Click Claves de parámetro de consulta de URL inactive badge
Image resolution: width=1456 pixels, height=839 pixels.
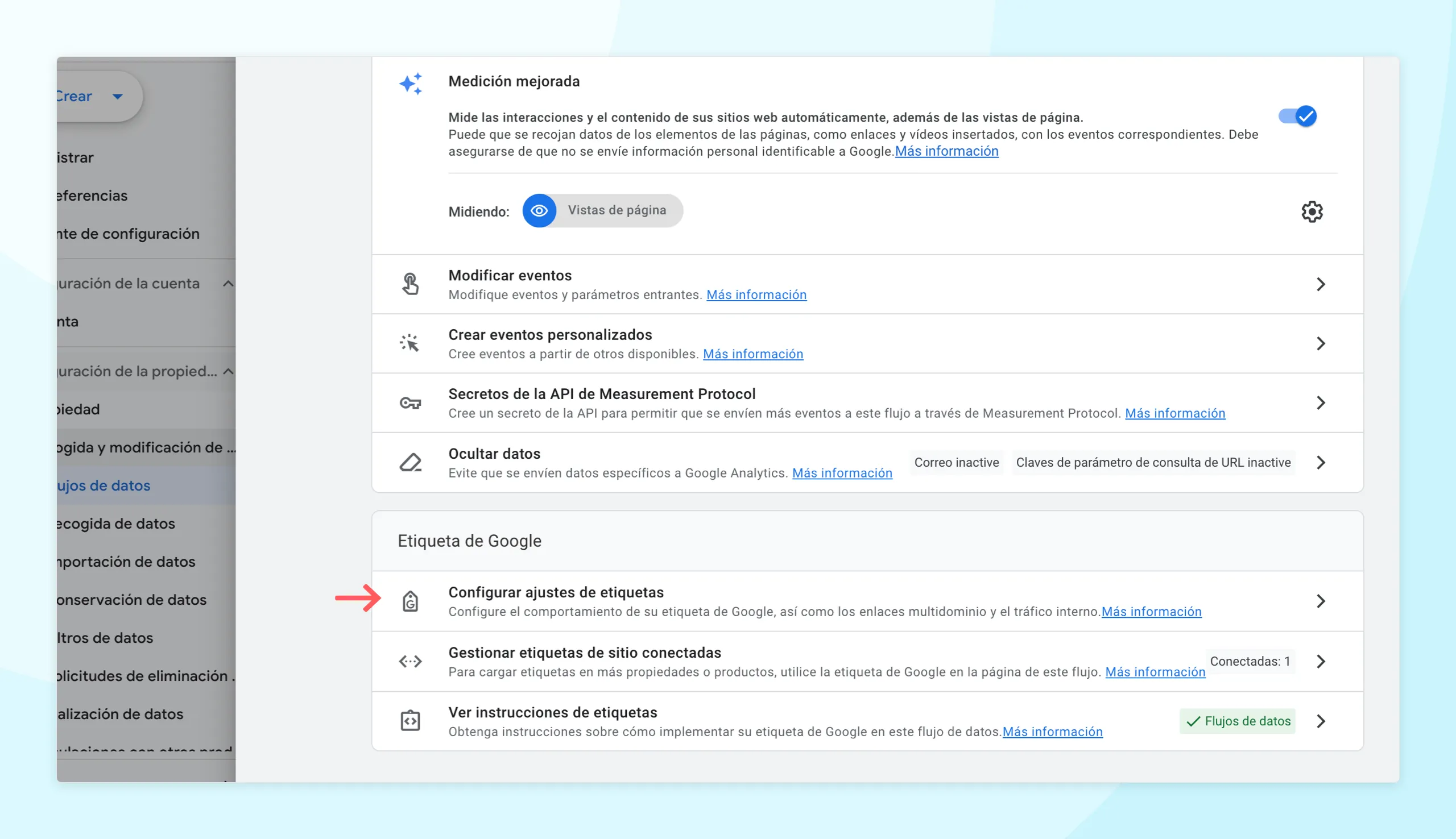point(1153,462)
